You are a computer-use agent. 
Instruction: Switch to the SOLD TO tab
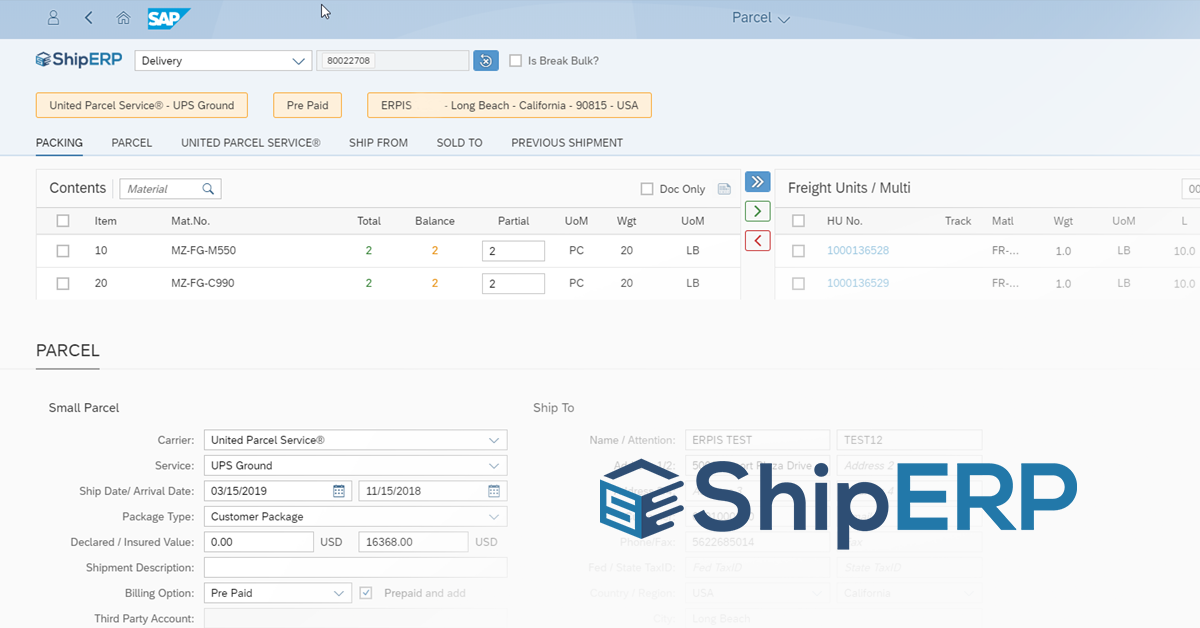[x=459, y=142]
